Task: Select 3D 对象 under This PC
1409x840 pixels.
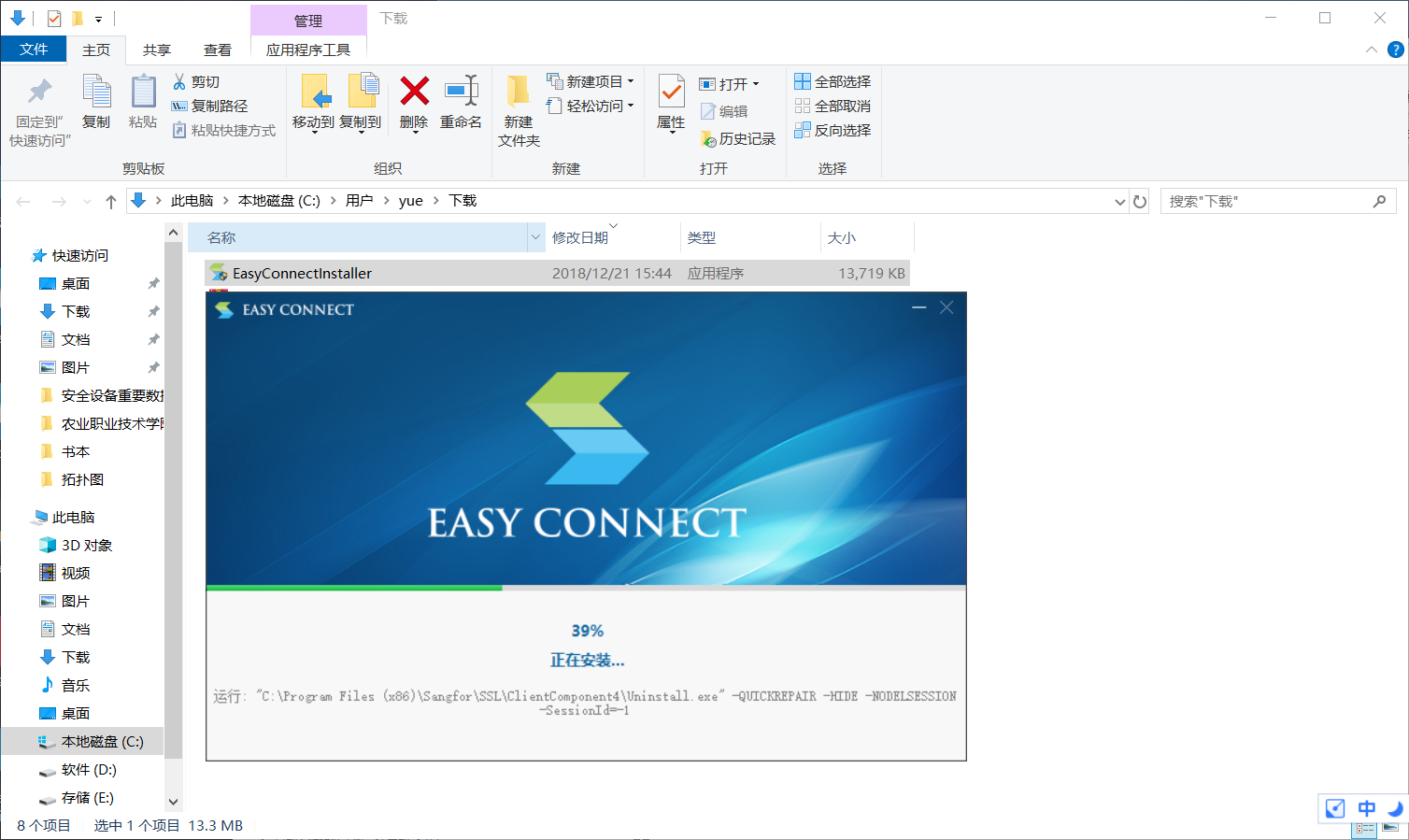Action: pyautogui.click(x=76, y=545)
